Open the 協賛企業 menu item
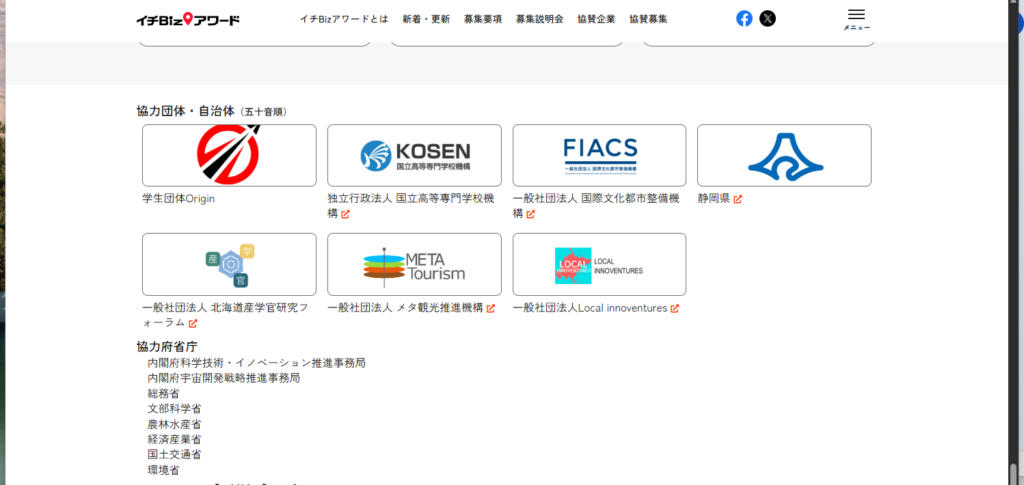This screenshot has height=485, width=1024. pyautogui.click(x=596, y=19)
